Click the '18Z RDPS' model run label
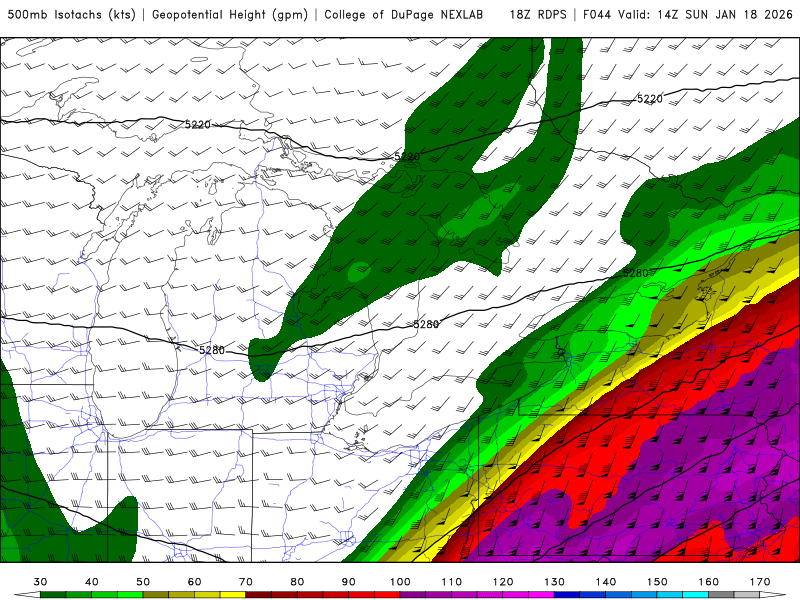 pos(538,15)
